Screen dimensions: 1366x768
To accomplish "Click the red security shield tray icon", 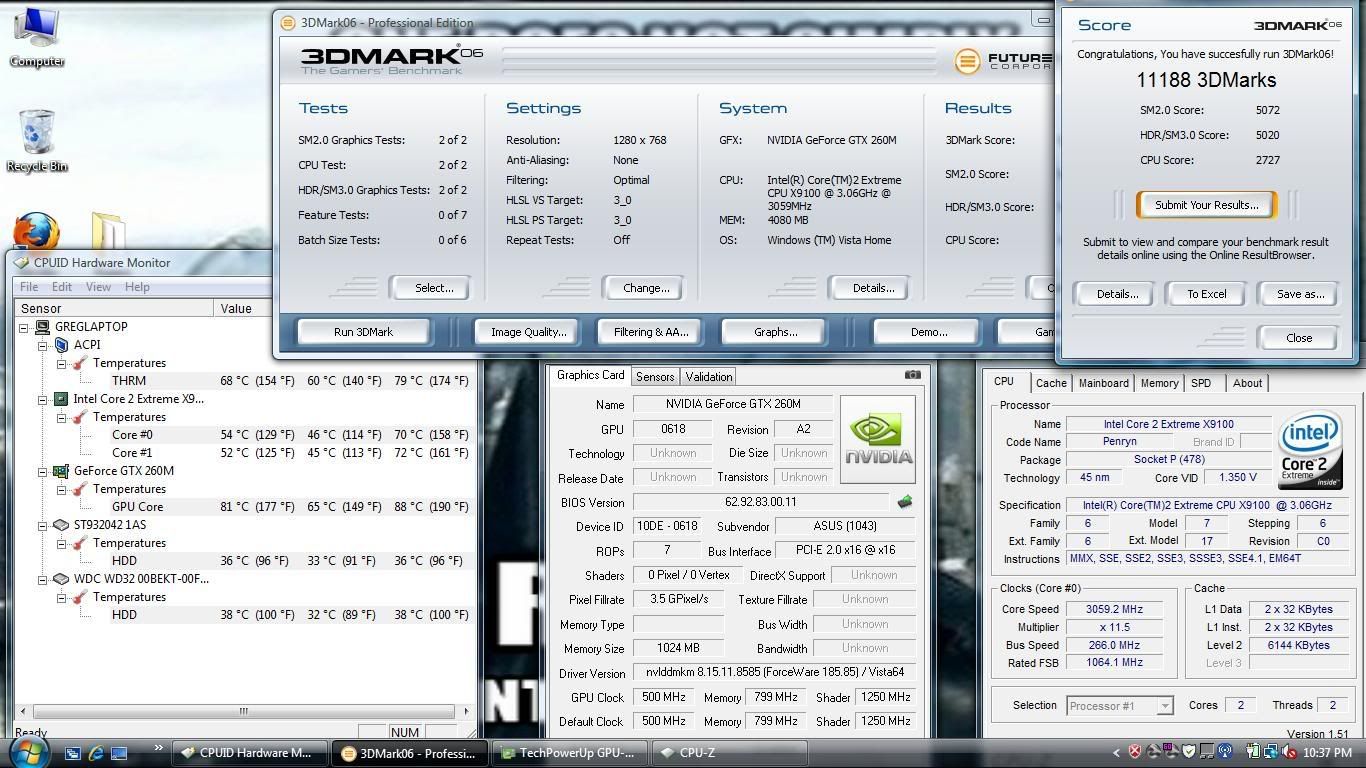I will [1135, 752].
